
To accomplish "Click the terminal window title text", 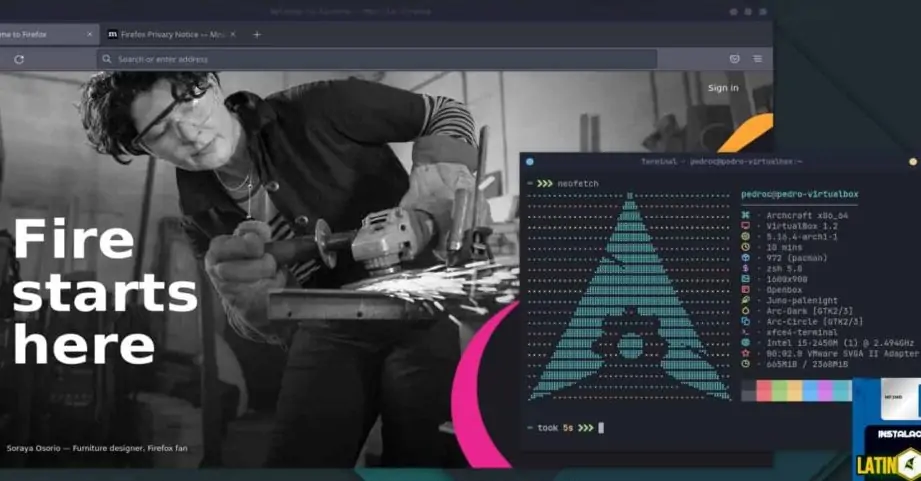I will tap(721, 162).
